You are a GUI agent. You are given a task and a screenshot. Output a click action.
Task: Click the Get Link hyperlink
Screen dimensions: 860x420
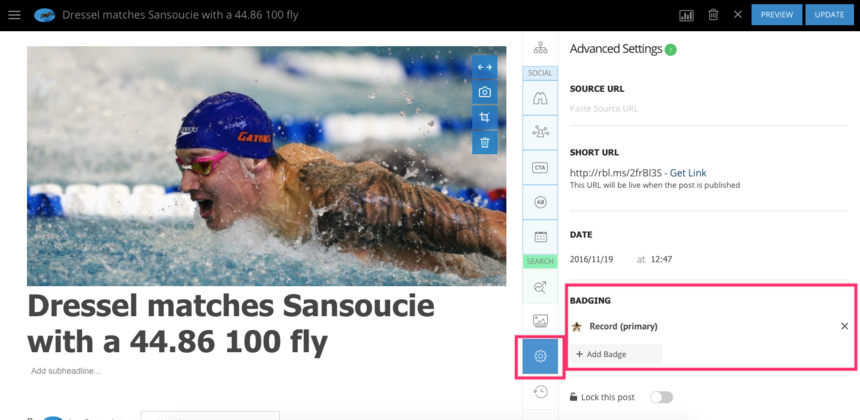[x=688, y=173]
